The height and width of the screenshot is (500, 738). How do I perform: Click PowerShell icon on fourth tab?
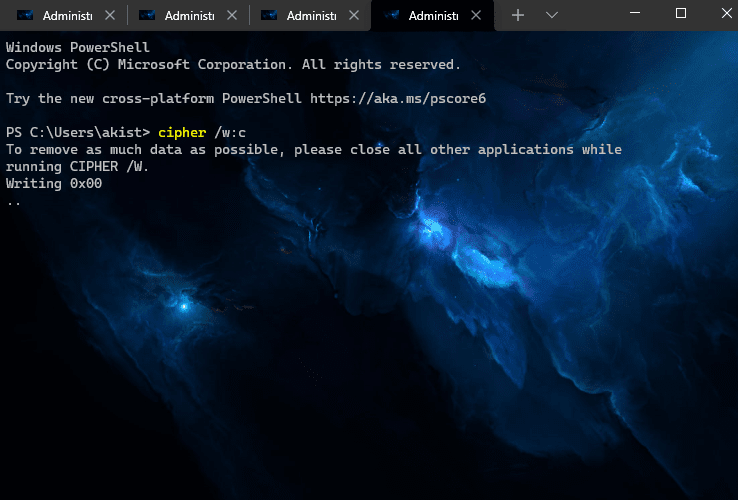pos(391,16)
